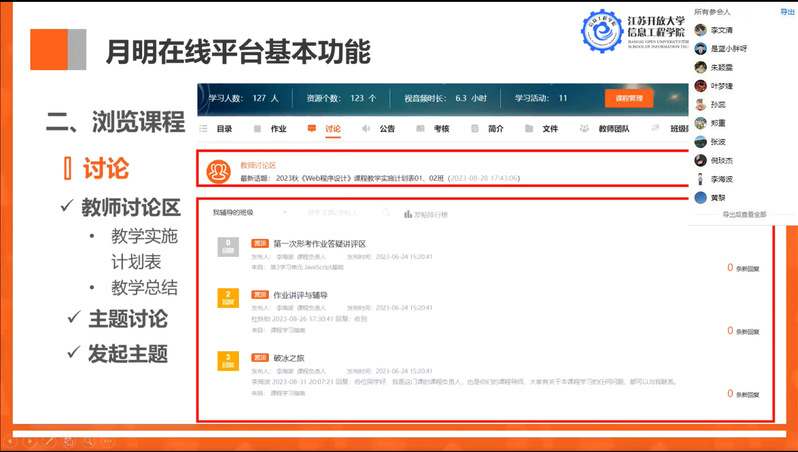The width and height of the screenshot is (798, 452).
Task: Click the previous slide arrow icon
Action: 11,441
